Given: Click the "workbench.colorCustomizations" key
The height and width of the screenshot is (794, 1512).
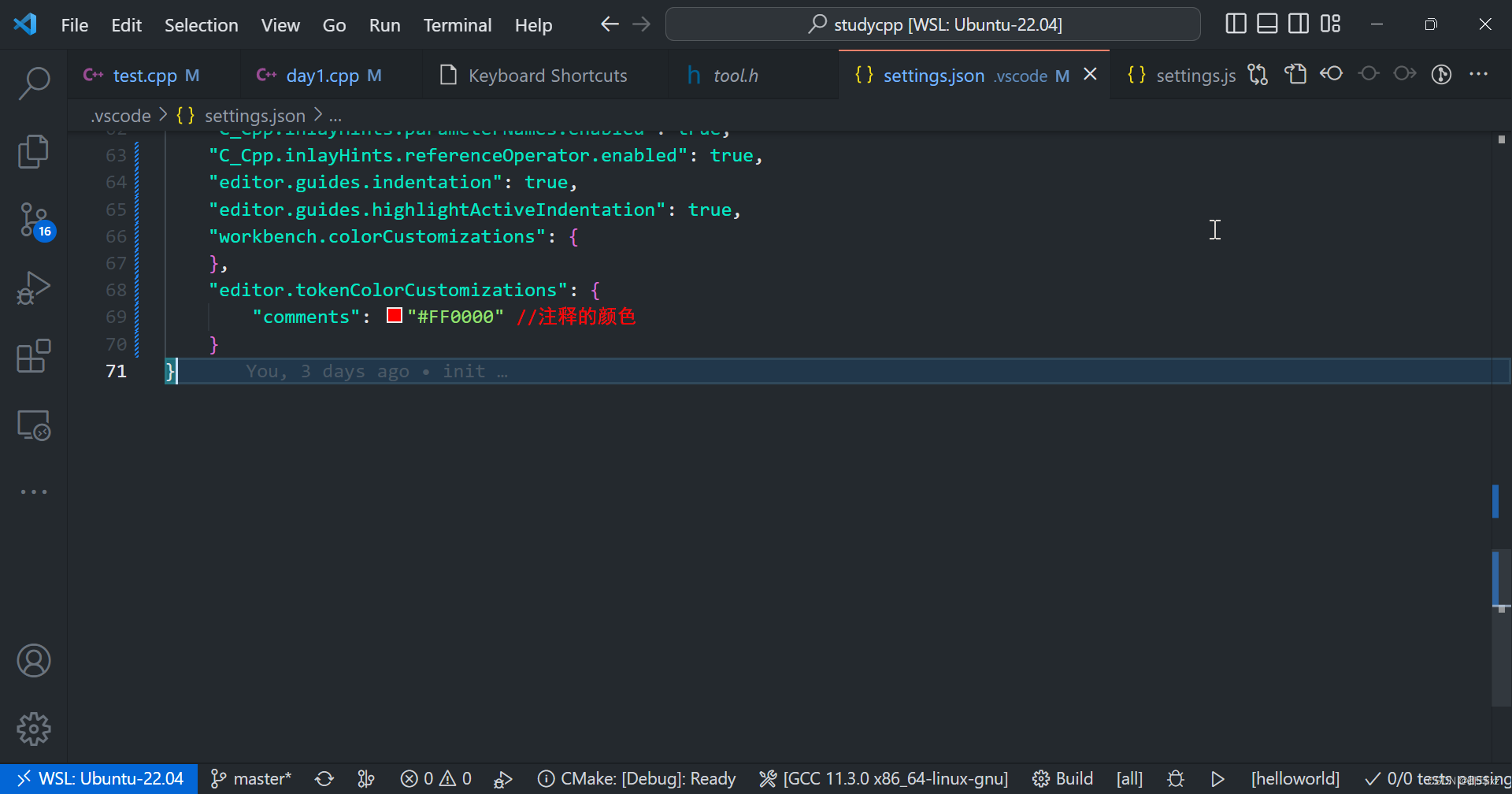Looking at the screenshot, I should [377, 236].
